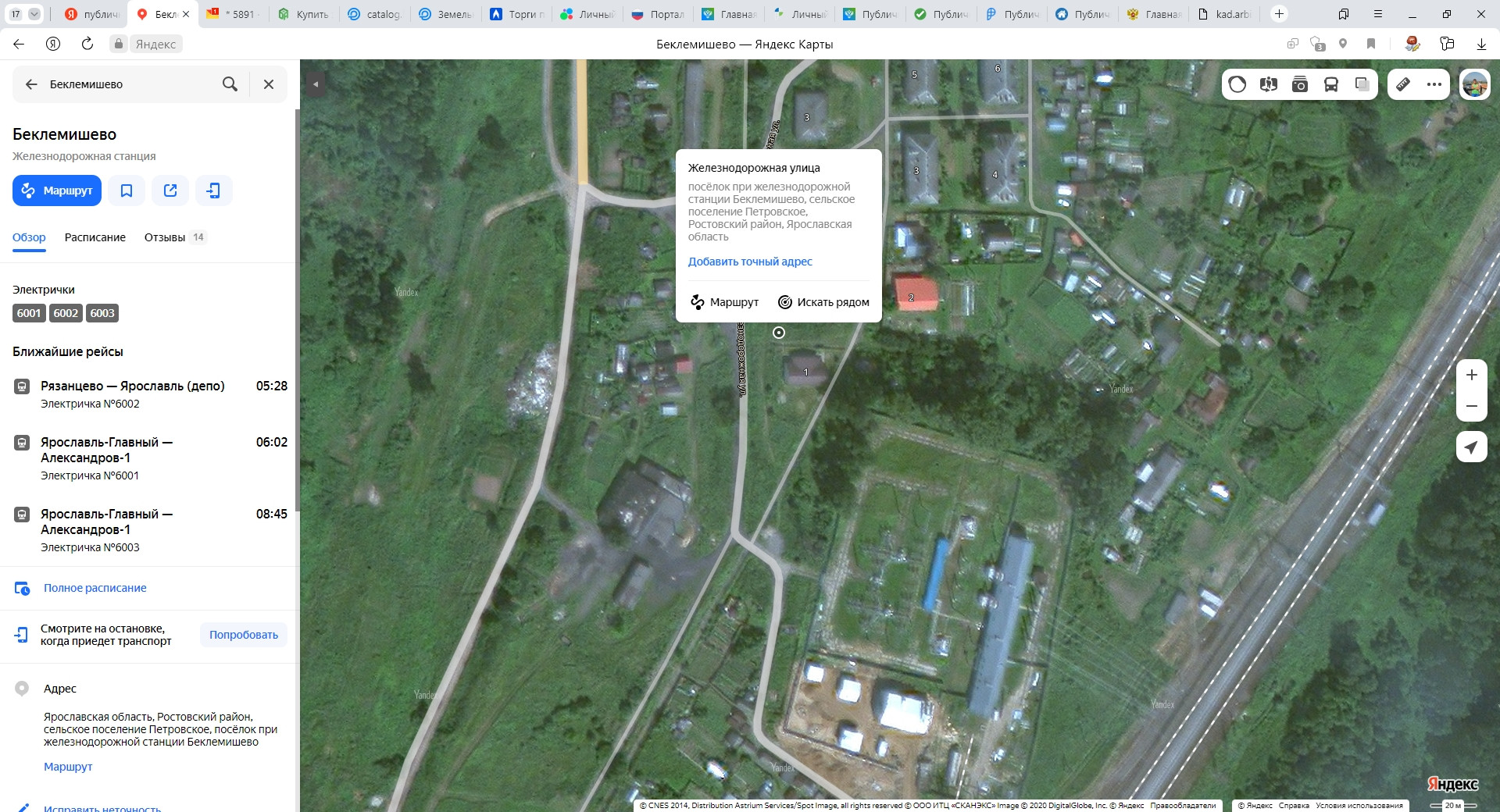This screenshot has width=1500, height=812.
Task: Open the Справка link in the map footer
Action: (1294, 806)
